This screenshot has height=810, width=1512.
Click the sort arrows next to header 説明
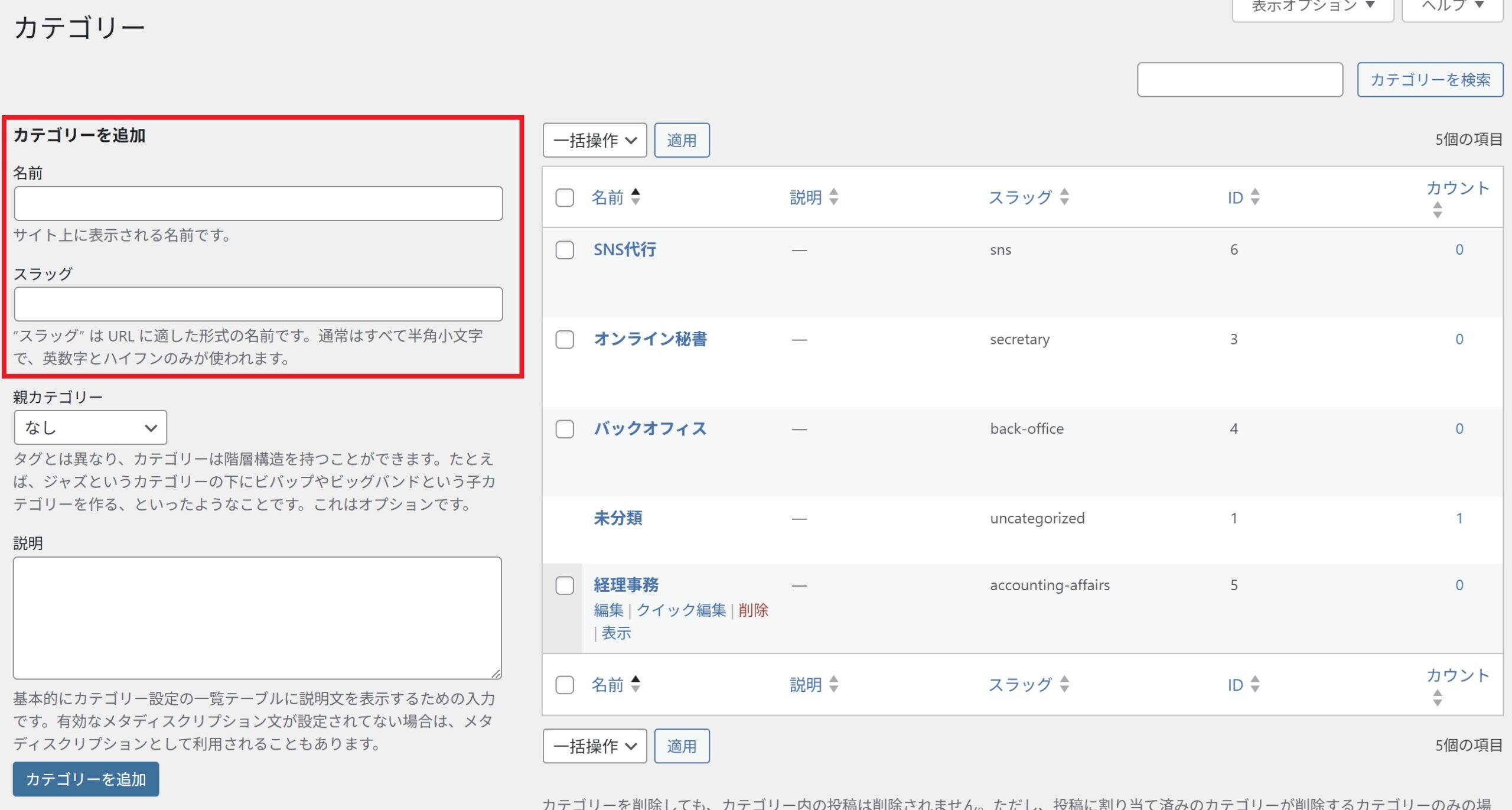[x=833, y=197]
